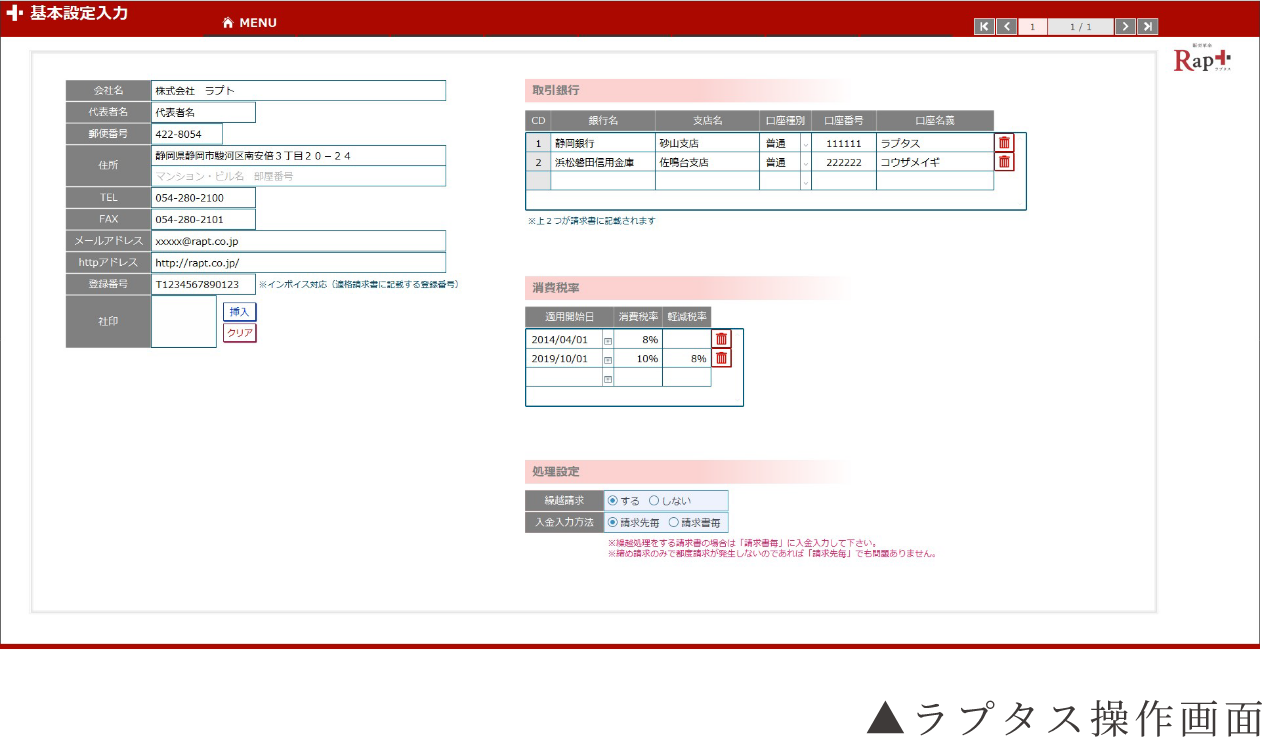Image resolution: width=1263 pixels, height=737 pixels.
Task: Jump to last record button
Action: pyautogui.click(x=1148, y=27)
